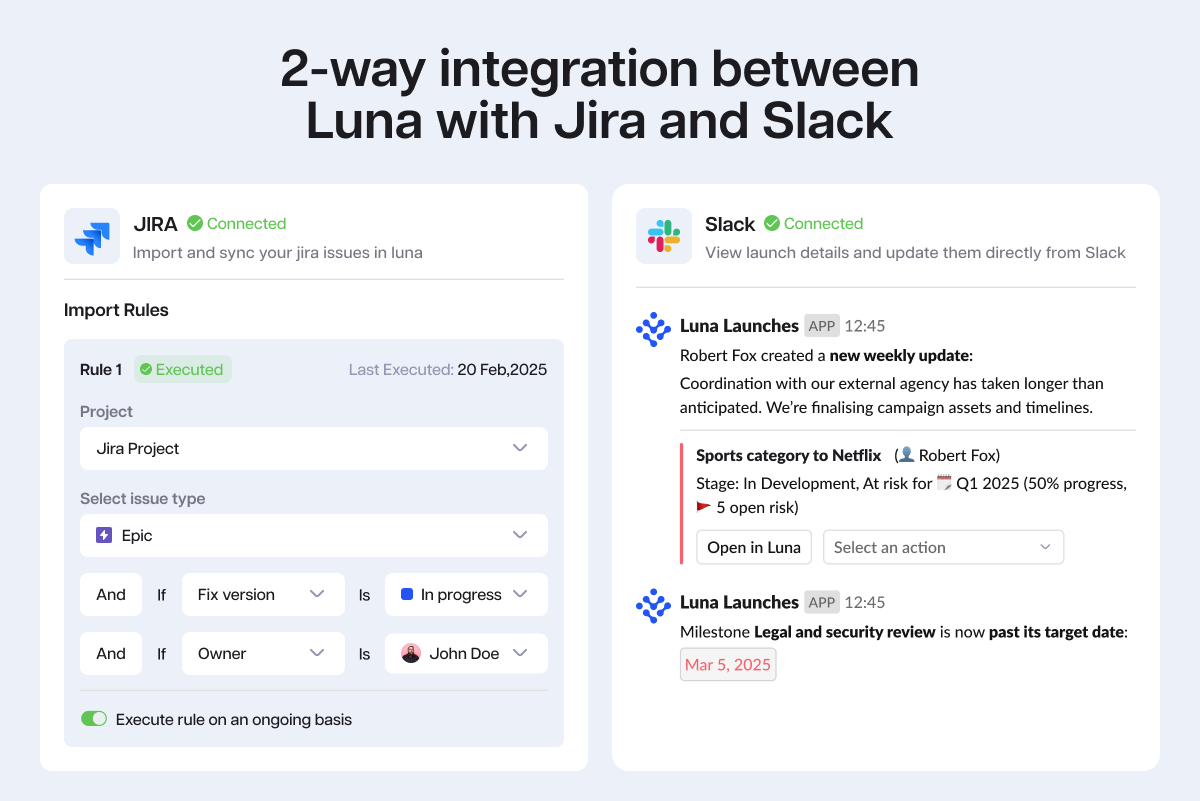
Task: Toggle Execute rule on an ongoing basis
Action: [x=94, y=719]
